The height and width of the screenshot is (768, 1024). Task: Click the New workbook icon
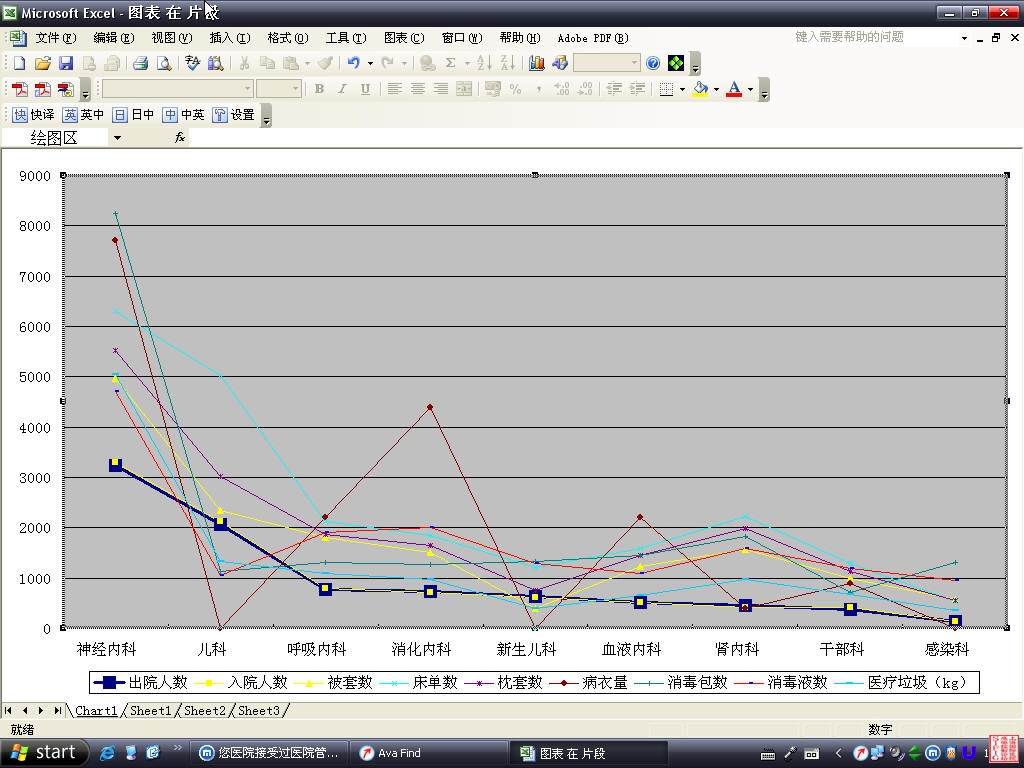[19, 63]
